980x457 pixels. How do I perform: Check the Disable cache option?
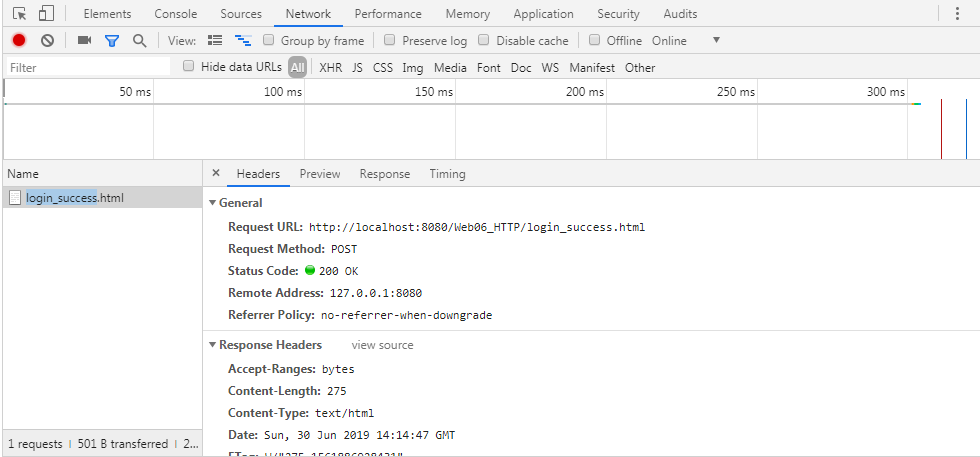click(484, 40)
